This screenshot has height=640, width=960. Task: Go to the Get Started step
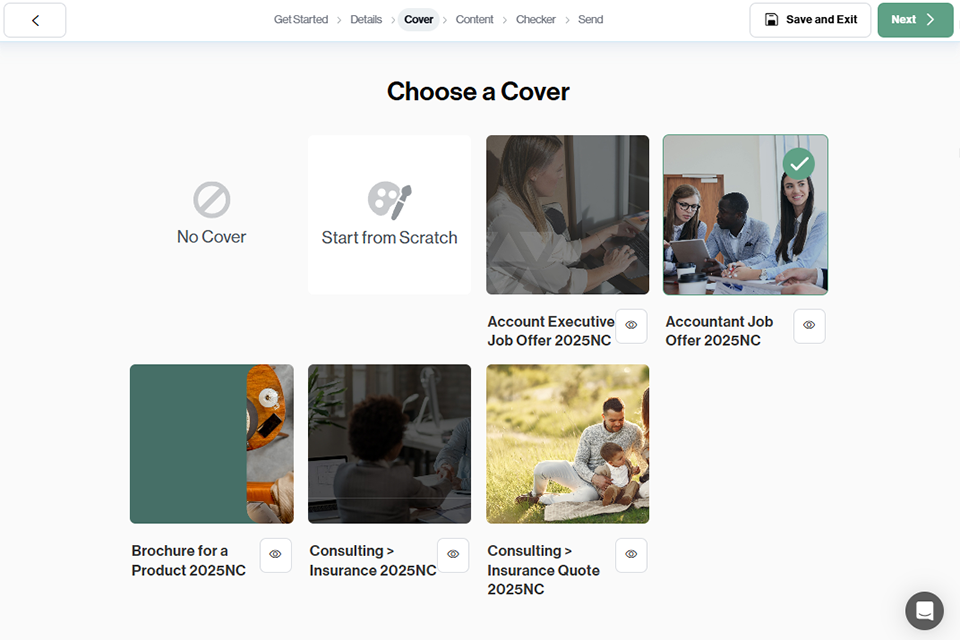(301, 20)
